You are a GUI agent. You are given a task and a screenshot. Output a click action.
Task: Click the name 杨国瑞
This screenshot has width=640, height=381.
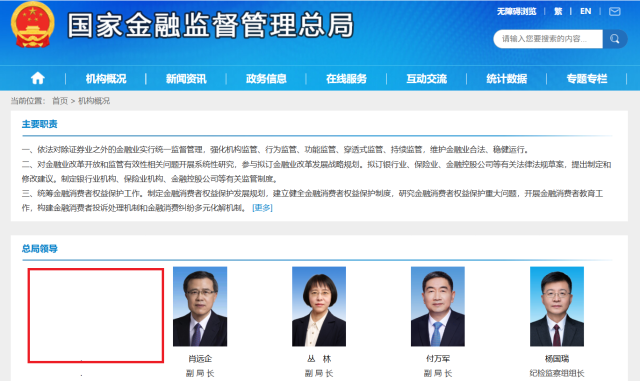[557, 359]
